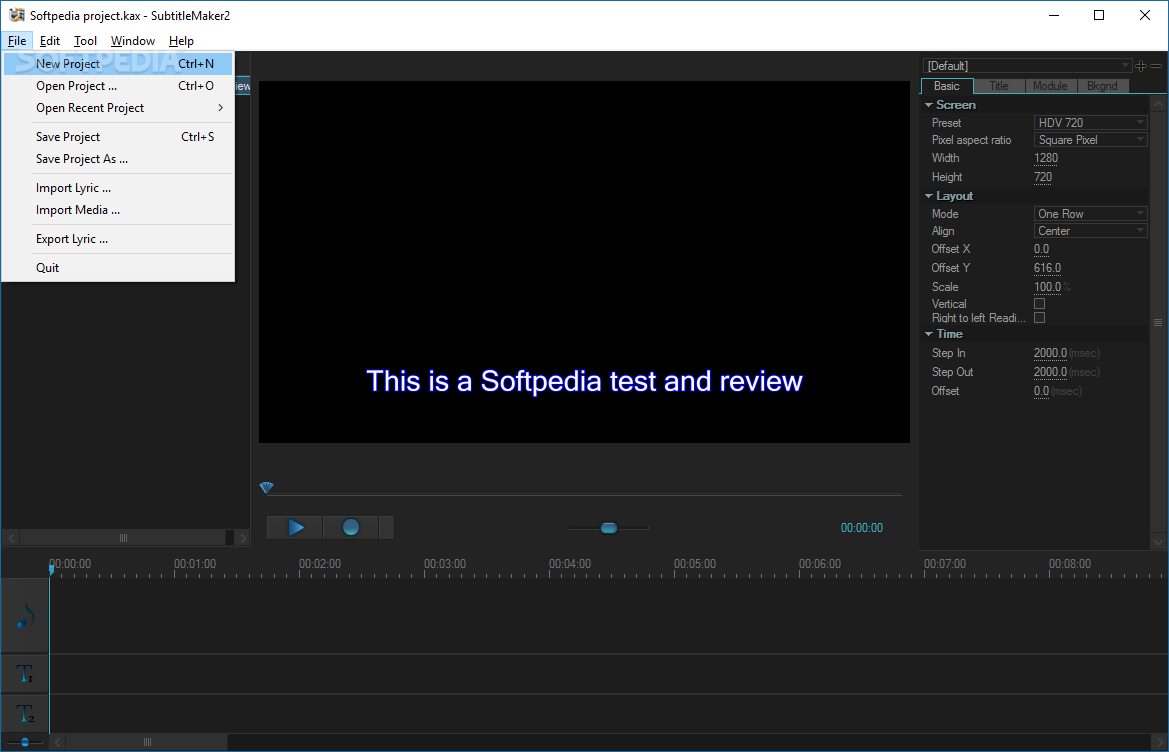Choose Quit from File menu
This screenshot has height=752, width=1169.
point(119,268)
